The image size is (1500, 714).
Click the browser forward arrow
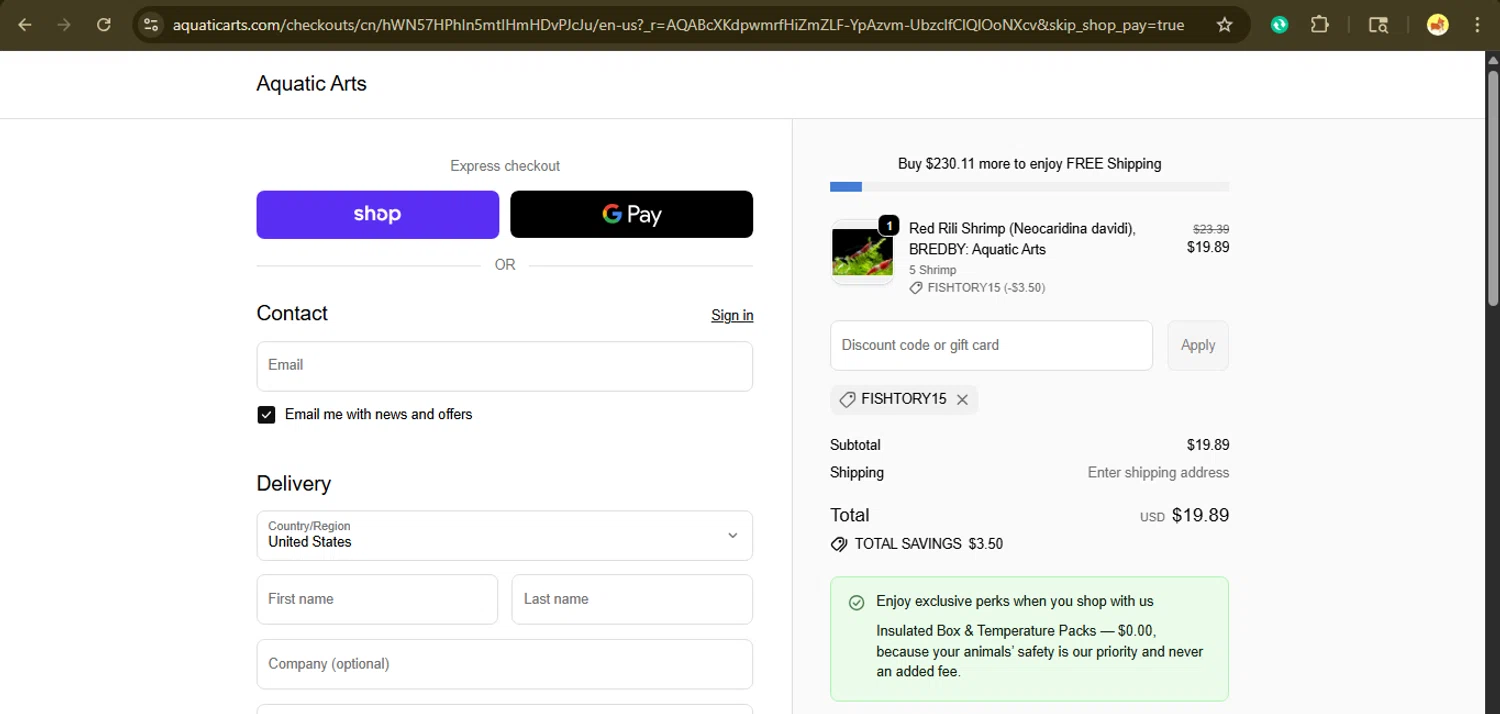click(64, 25)
